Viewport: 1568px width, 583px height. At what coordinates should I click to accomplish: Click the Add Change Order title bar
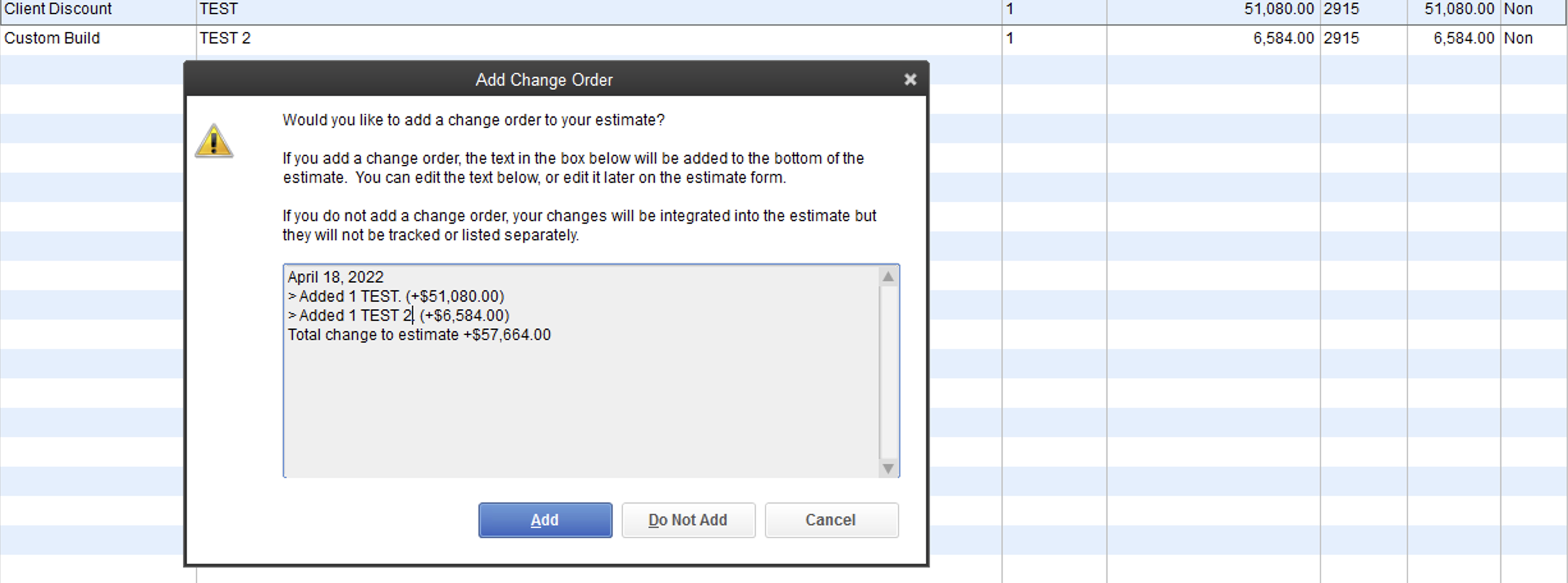(x=543, y=79)
